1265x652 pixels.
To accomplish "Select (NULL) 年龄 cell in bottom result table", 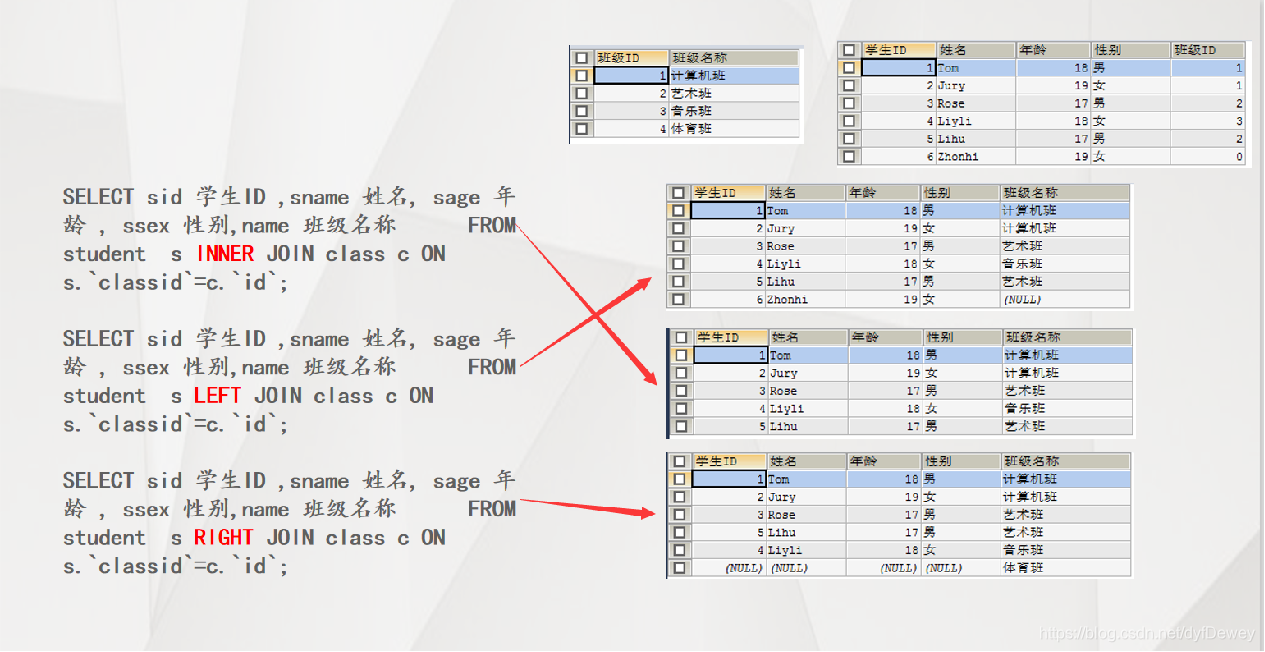I will pyautogui.click(x=884, y=567).
